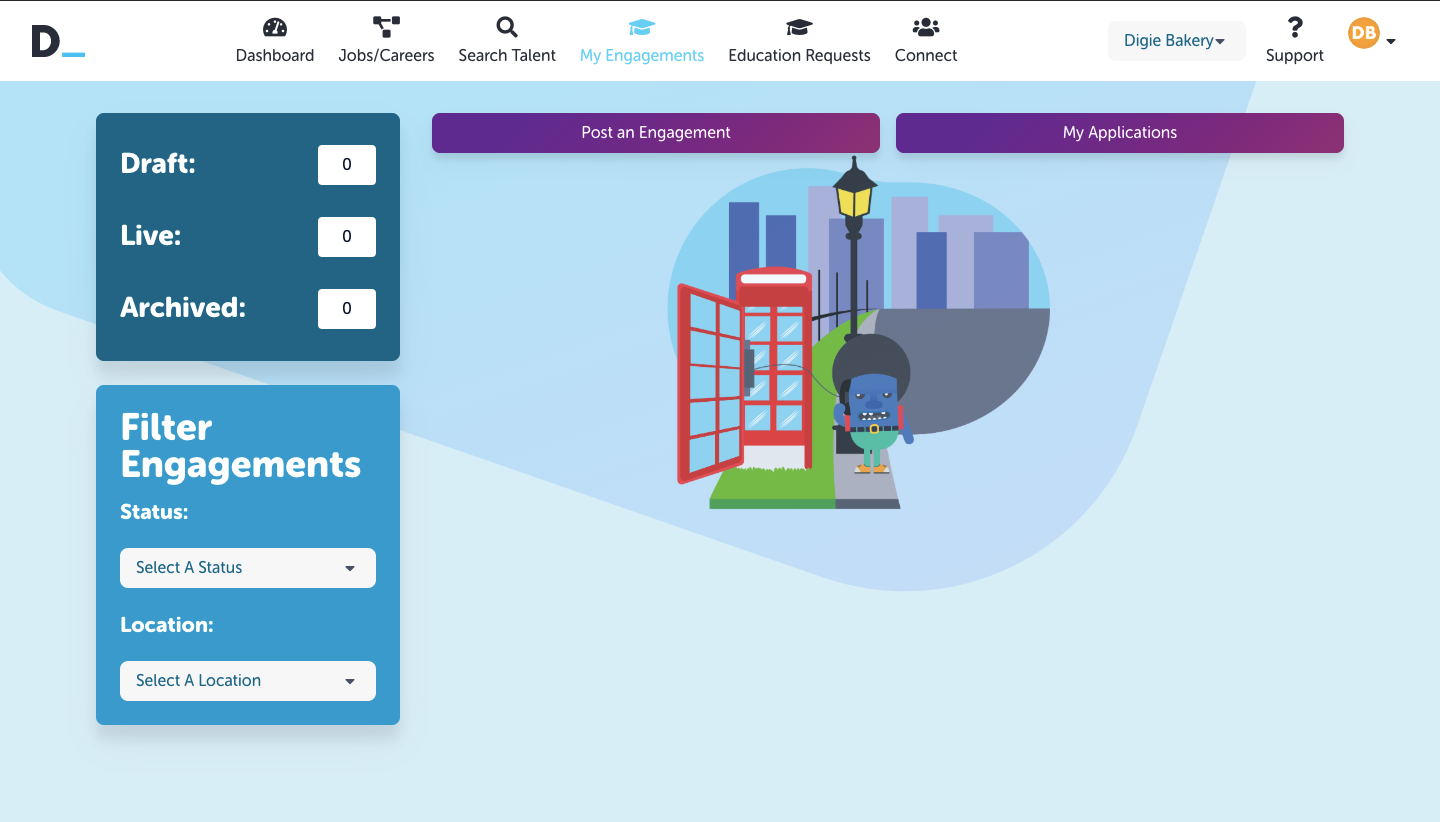Click the Draft count box
The image size is (1440, 822).
(x=347, y=165)
